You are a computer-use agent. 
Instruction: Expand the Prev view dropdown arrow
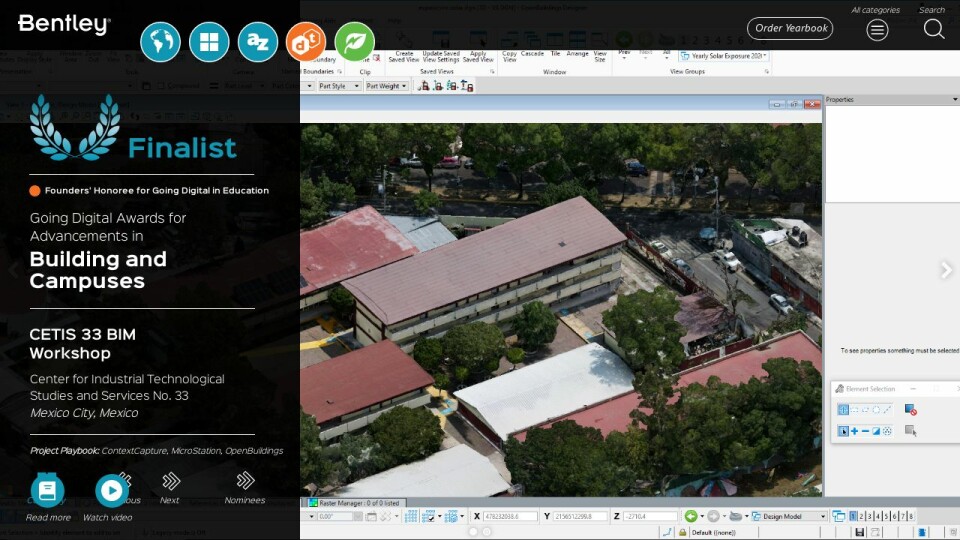coord(624,59)
